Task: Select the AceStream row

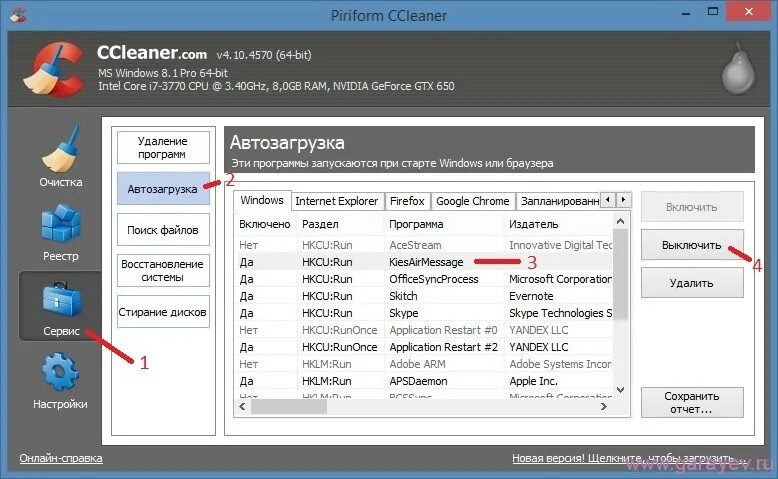Action: [x=423, y=245]
